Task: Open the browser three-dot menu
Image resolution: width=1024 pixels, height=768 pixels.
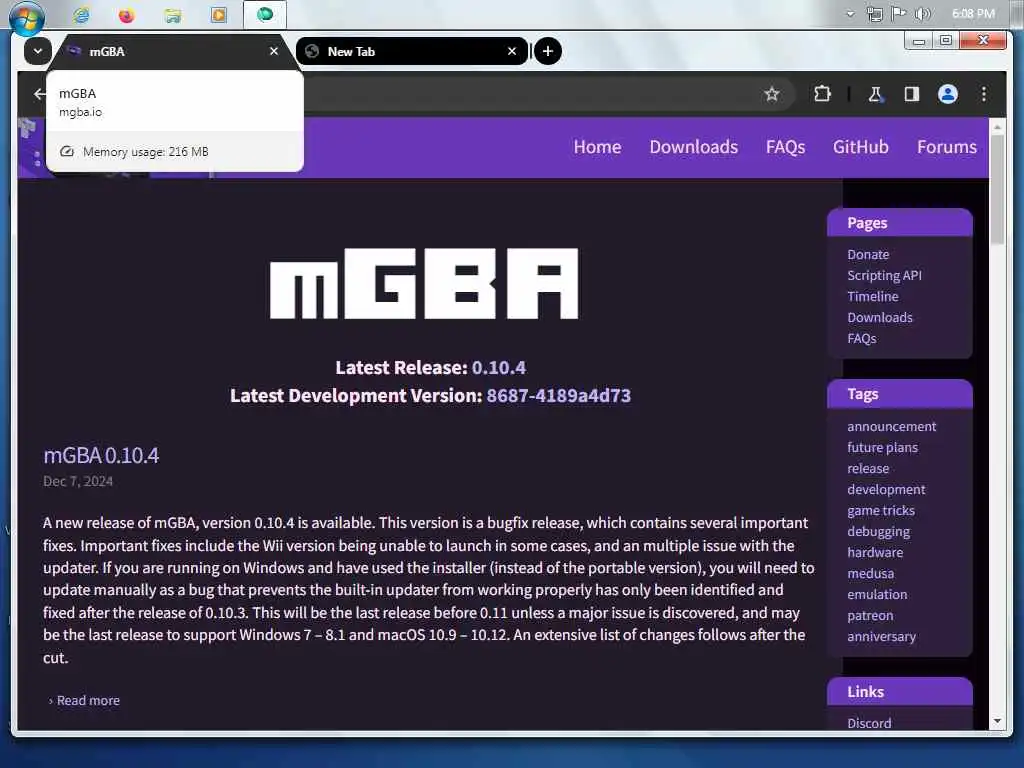Action: click(x=984, y=94)
